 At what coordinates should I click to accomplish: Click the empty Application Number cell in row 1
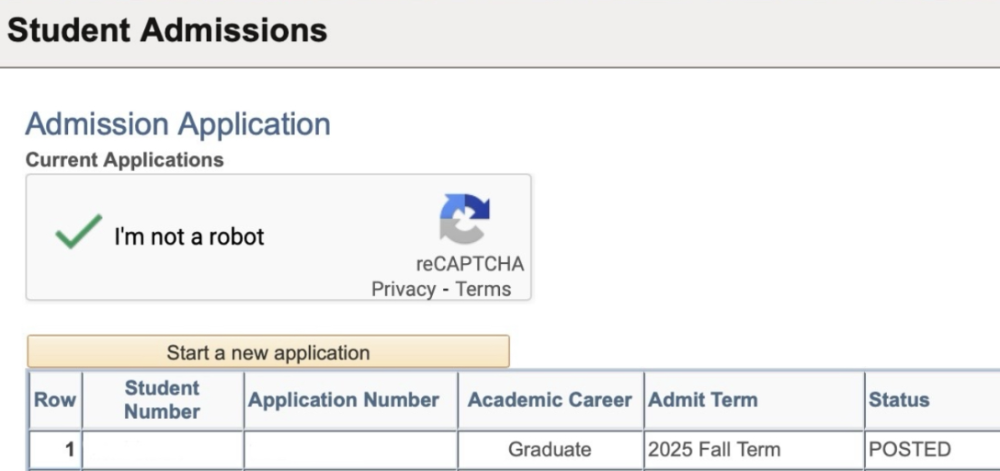351,450
